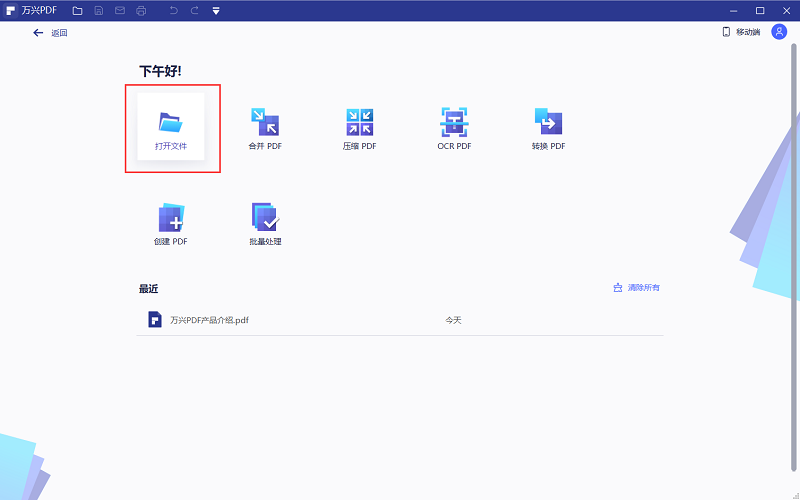Open the 转换 PDF convert tool
800x500 pixels.
pos(548,128)
